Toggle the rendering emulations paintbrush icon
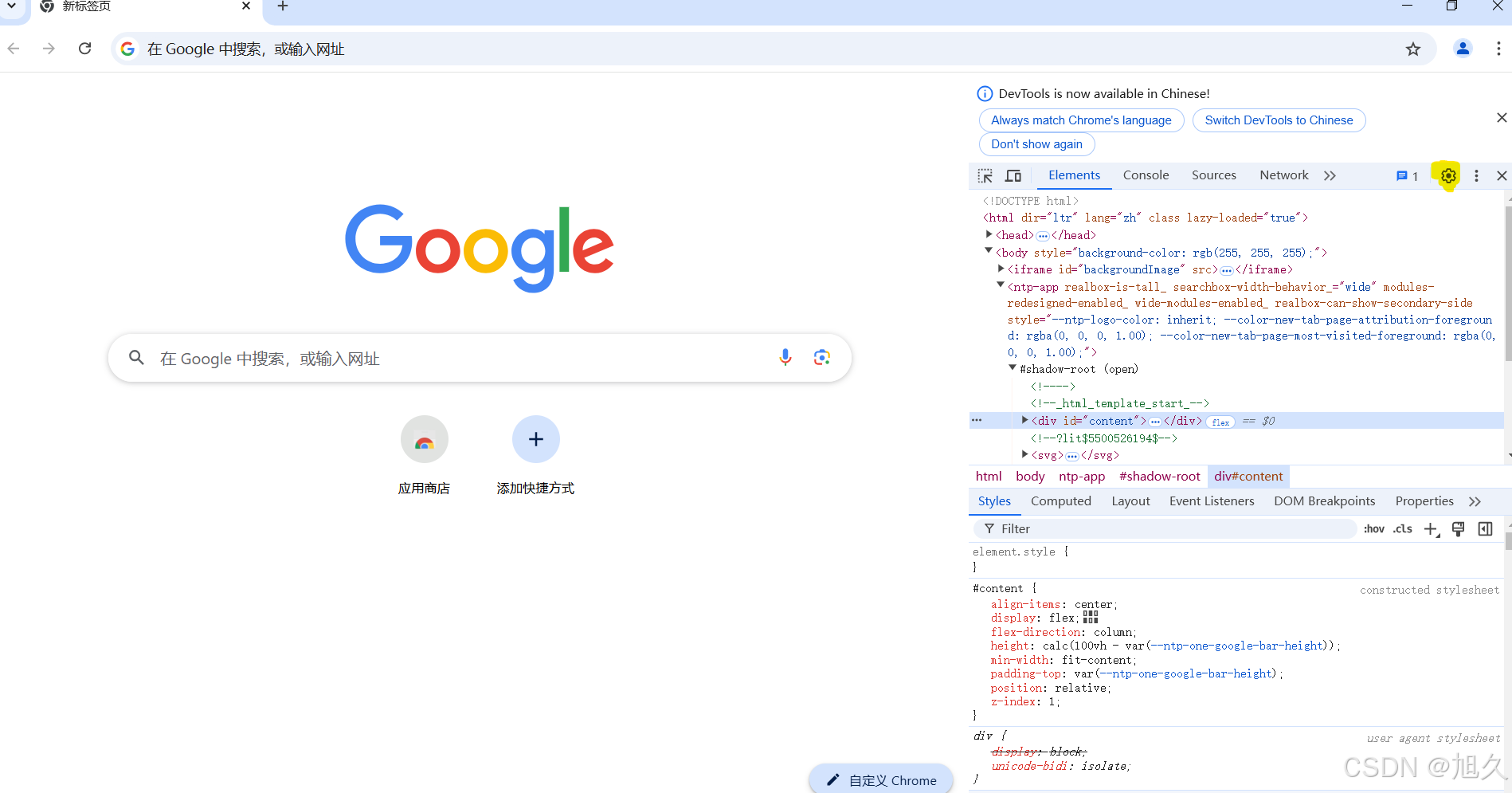The width and height of the screenshot is (1512, 793). click(x=1458, y=528)
